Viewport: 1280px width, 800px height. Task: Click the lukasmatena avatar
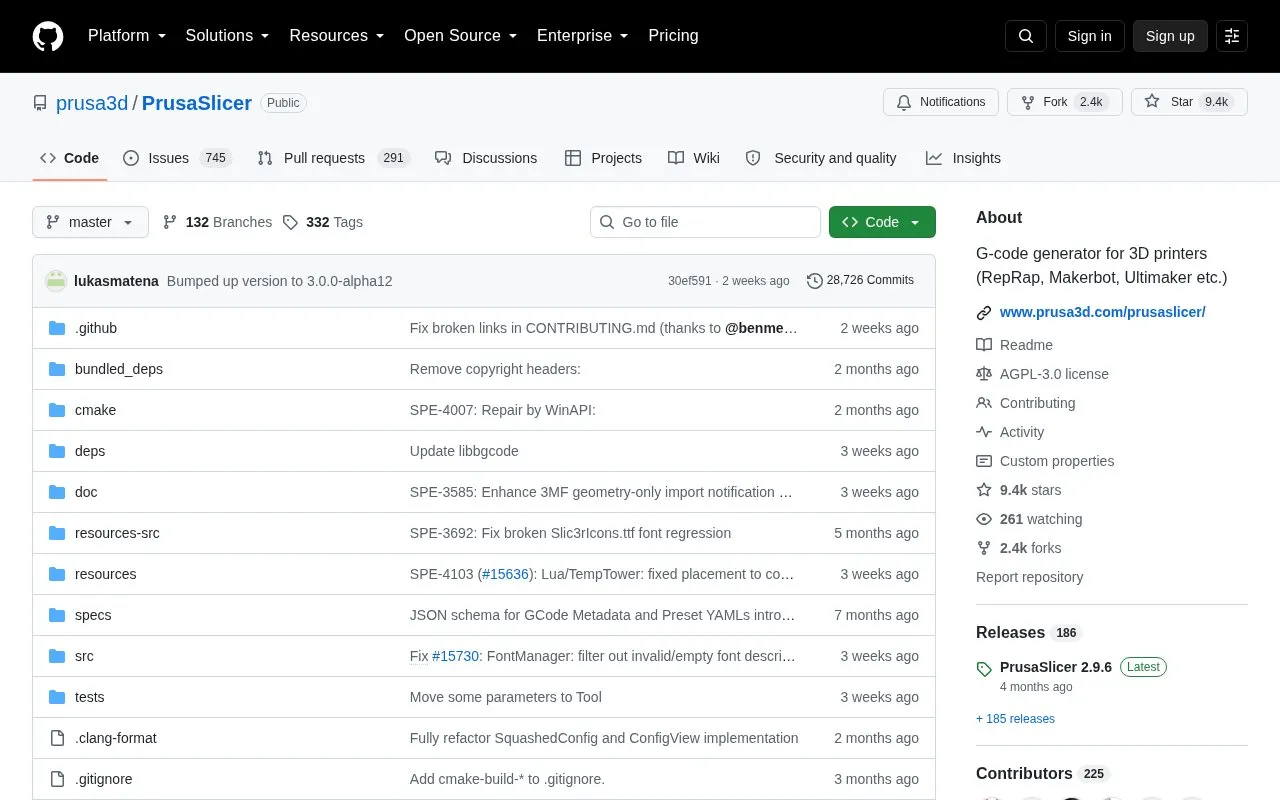(56, 281)
